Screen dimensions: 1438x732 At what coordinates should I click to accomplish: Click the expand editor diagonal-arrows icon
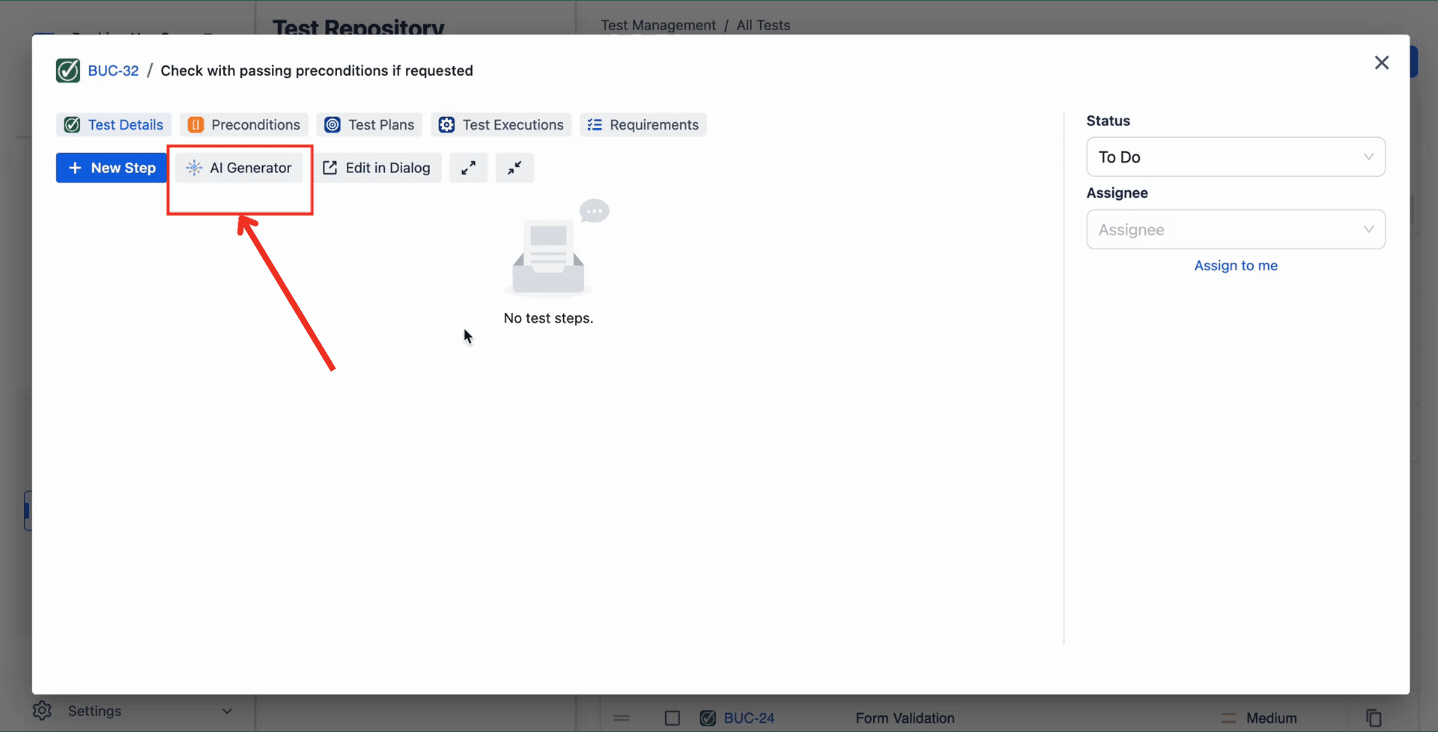(468, 167)
